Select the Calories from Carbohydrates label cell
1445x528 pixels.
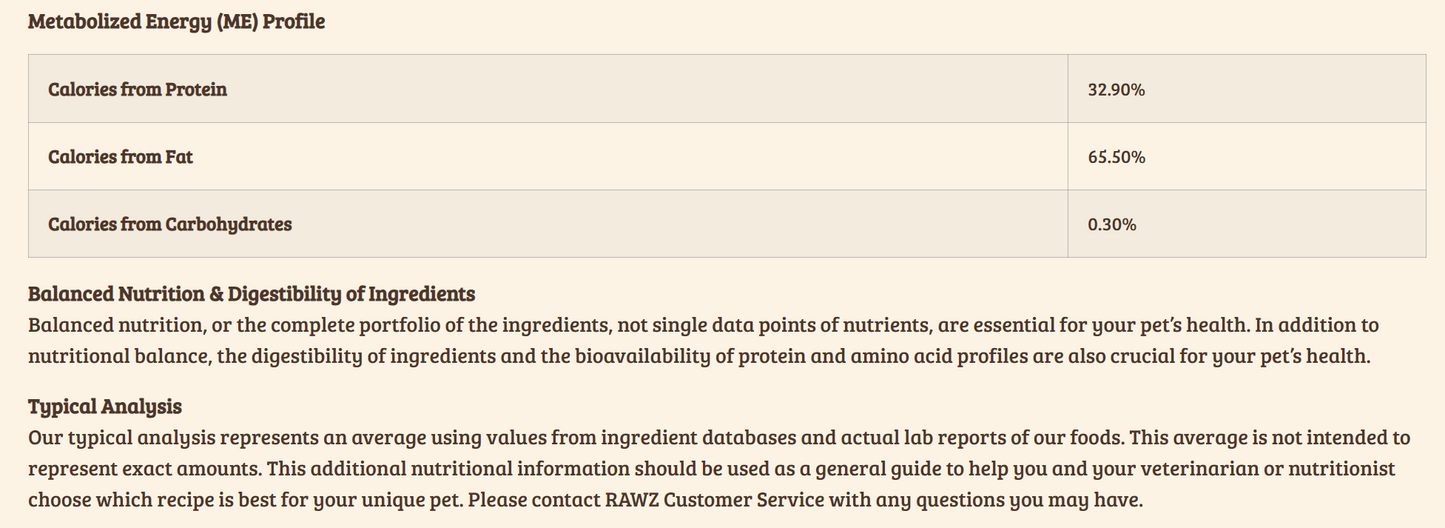(170, 224)
